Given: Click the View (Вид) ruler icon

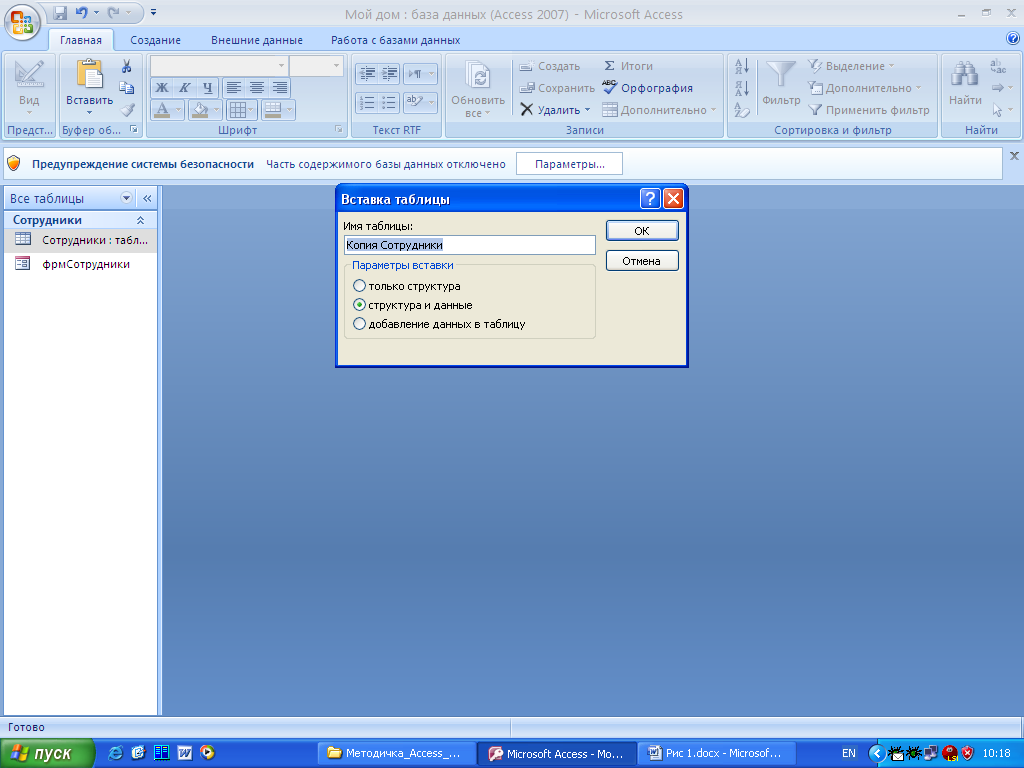Looking at the screenshot, I should [29, 74].
